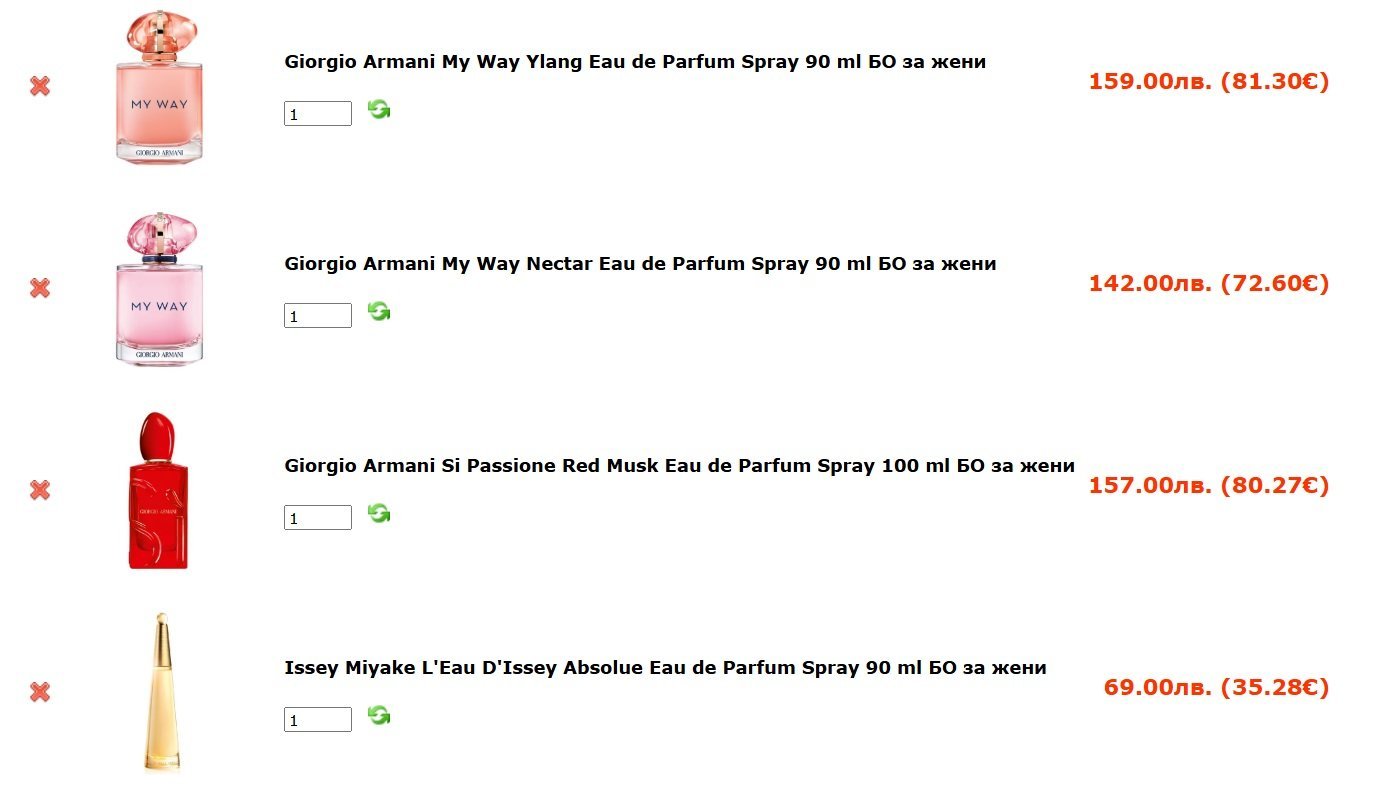
Task: Focus quantity box for My Way Nectar
Action: [x=318, y=316]
